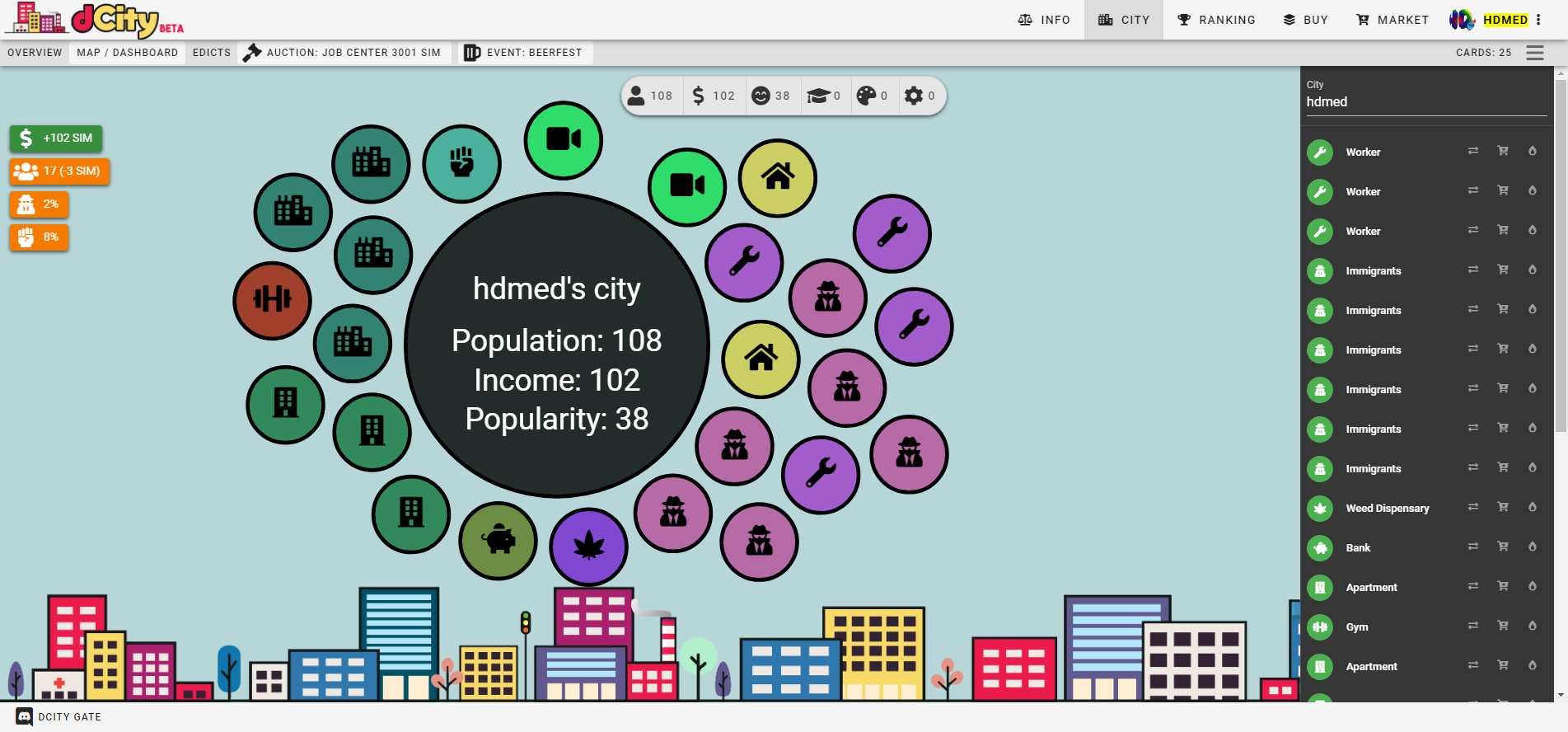Open the three-dot account menu

click(1538, 20)
